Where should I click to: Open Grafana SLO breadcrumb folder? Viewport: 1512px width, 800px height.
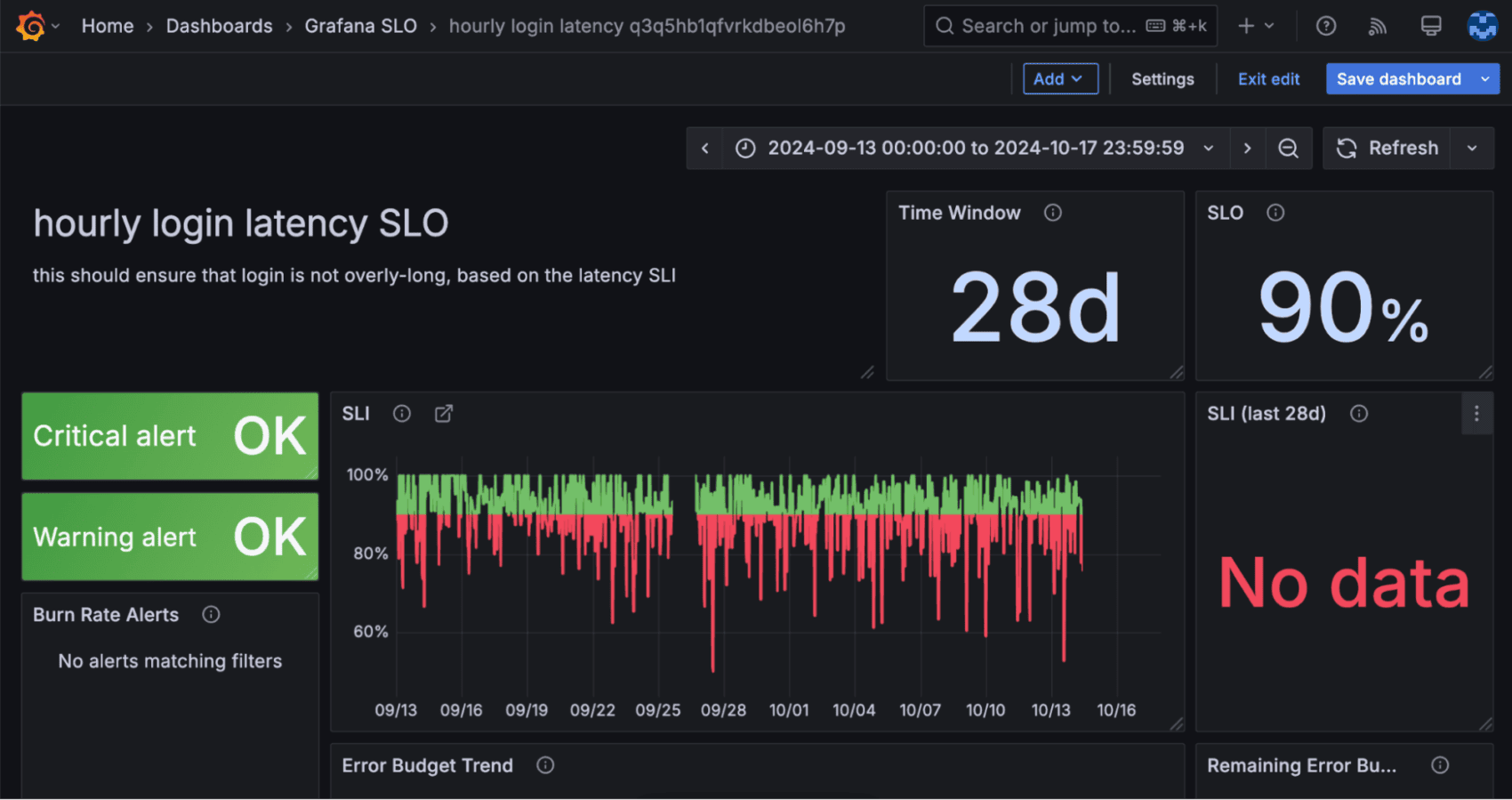pos(361,26)
